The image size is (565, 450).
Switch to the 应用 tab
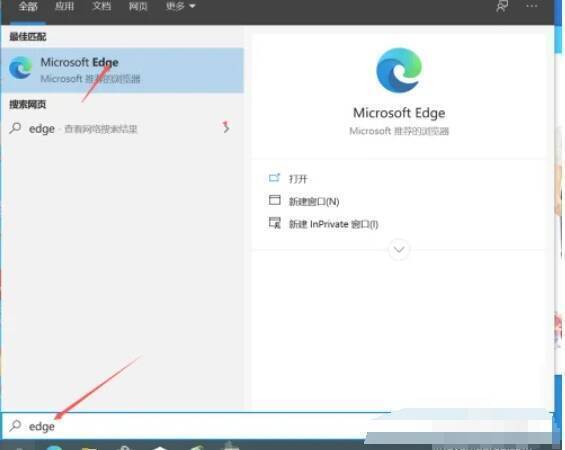tap(64, 6)
